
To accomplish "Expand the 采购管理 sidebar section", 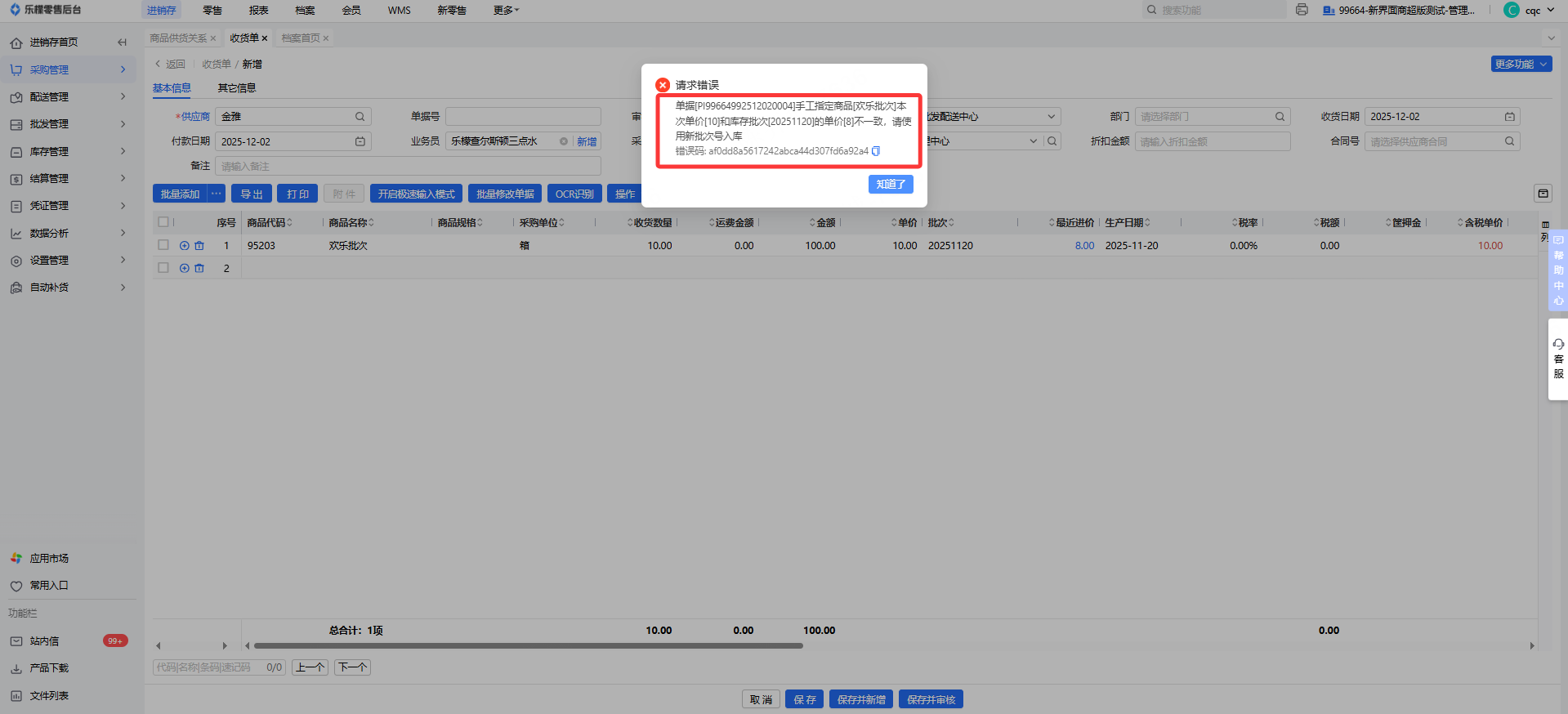I will tap(68, 69).
